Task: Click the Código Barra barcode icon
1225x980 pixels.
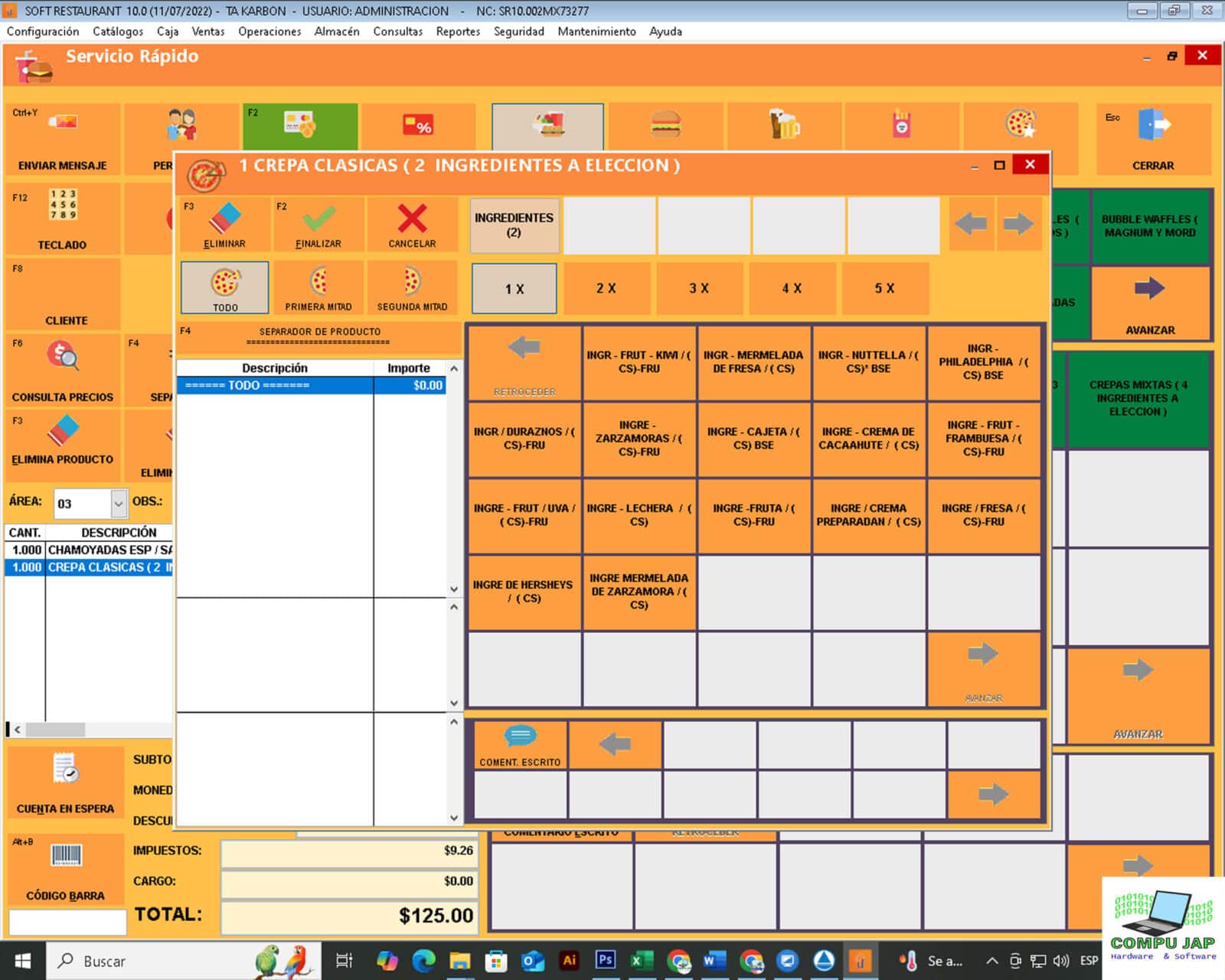Action: pyautogui.click(x=66, y=855)
